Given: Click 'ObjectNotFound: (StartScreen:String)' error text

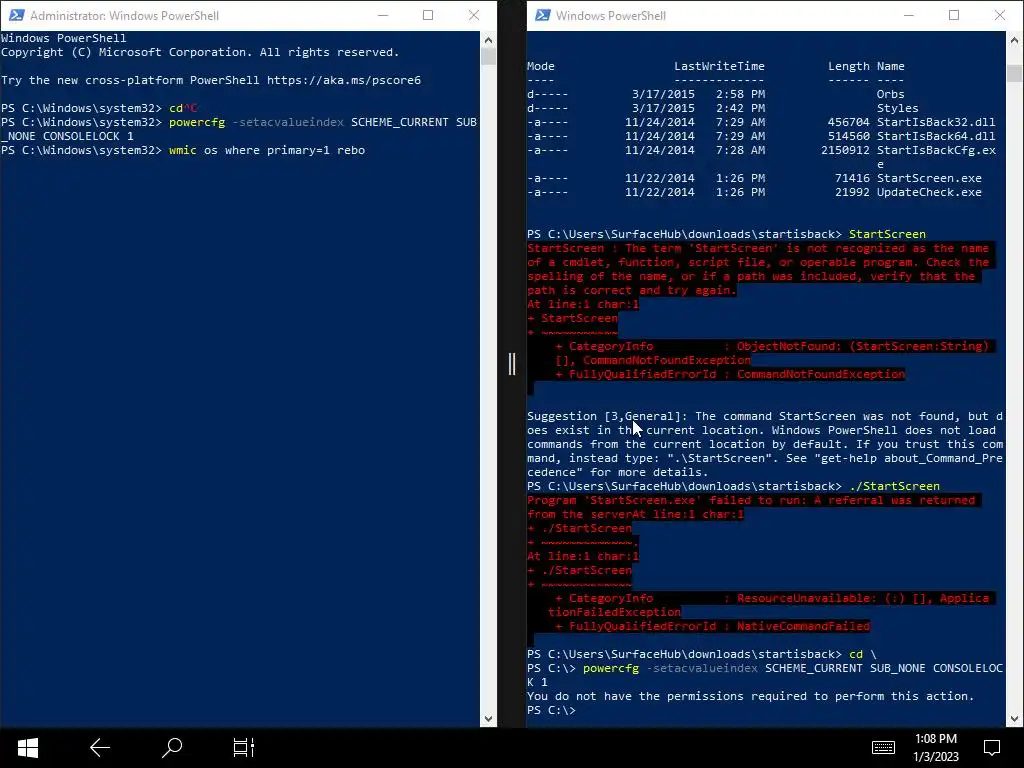Looking at the screenshot, I should tap(863, 346).
